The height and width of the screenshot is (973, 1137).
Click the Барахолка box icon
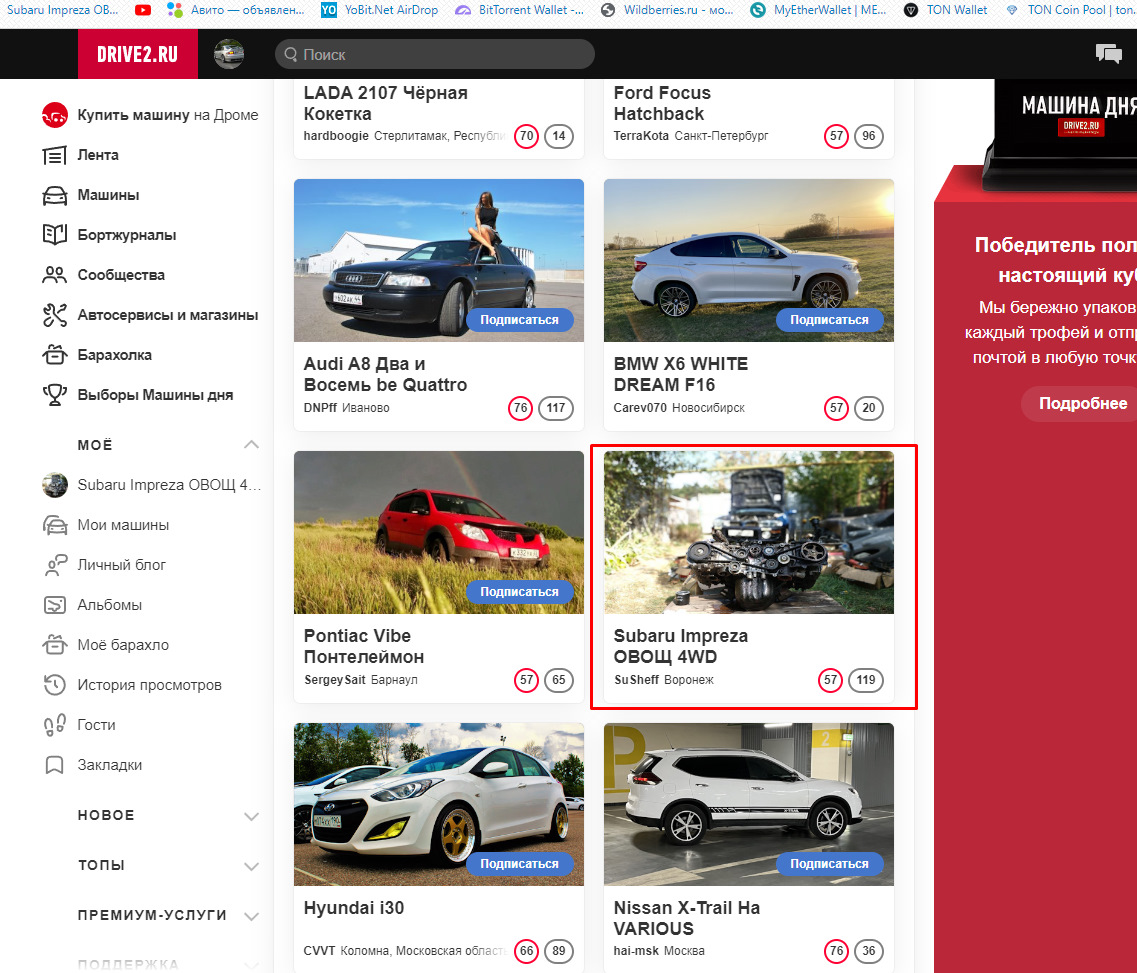[x=54, y=355]
